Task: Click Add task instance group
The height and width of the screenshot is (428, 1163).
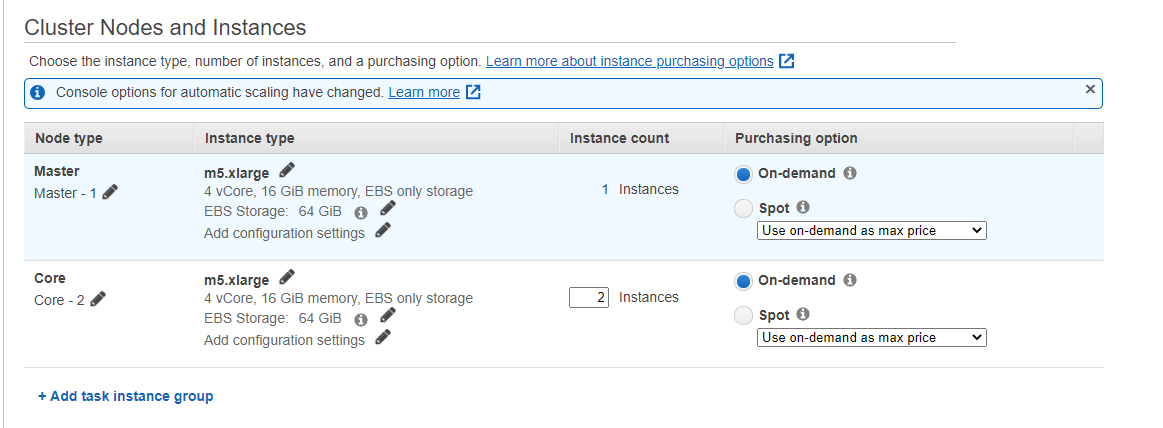Action: tap(126, 396)
